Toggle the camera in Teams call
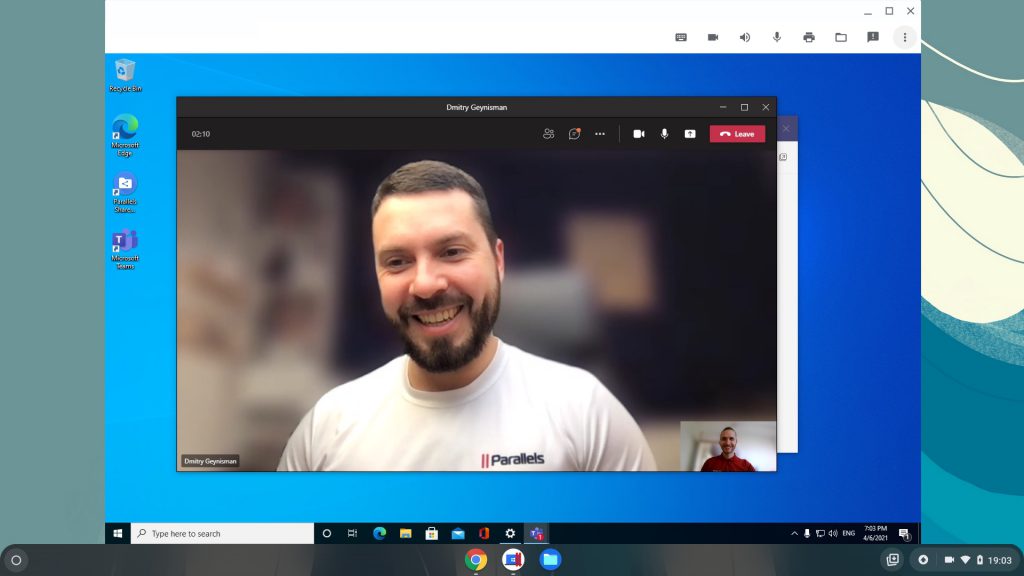The image size is (1024, 576). coord(639,134)
